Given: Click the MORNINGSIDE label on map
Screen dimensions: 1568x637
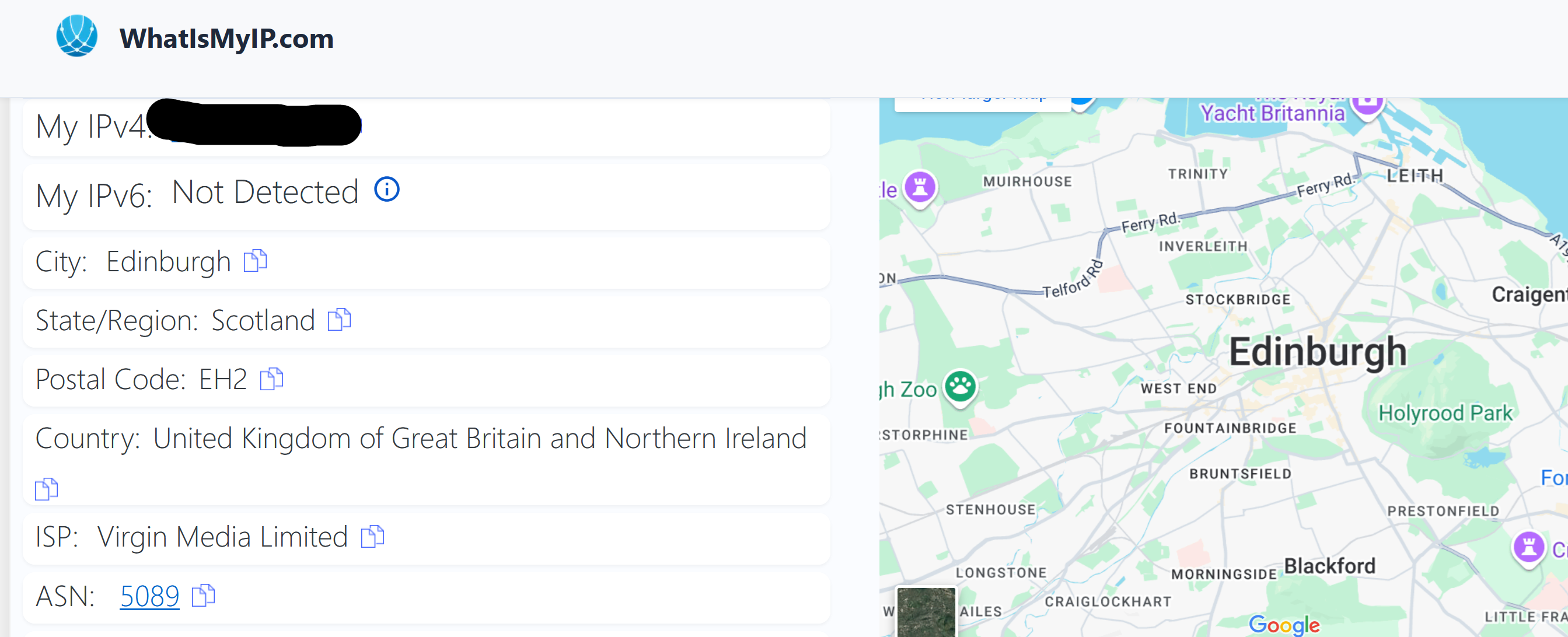Looking at the screenshot, I should pyautogui.click(x=1224, y=574).
